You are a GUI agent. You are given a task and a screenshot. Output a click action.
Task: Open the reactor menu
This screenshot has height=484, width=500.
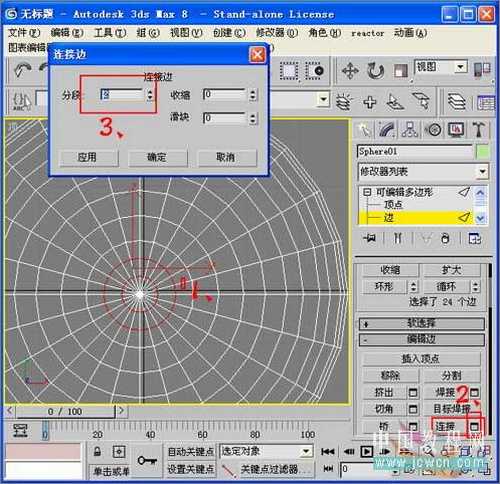pyautogui.click(x=368, y=33)
